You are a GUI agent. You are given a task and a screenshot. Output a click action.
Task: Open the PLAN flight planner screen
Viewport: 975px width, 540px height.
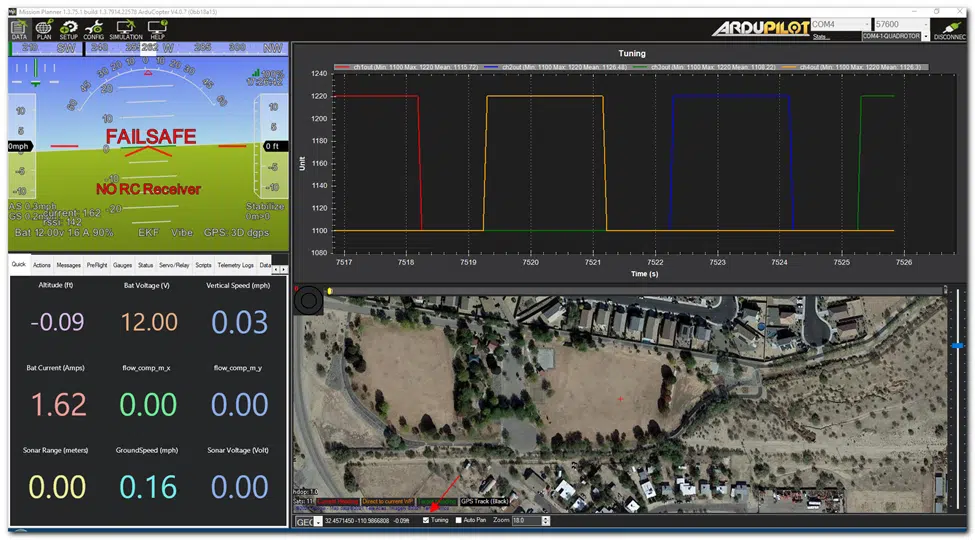tap(44, 29)
